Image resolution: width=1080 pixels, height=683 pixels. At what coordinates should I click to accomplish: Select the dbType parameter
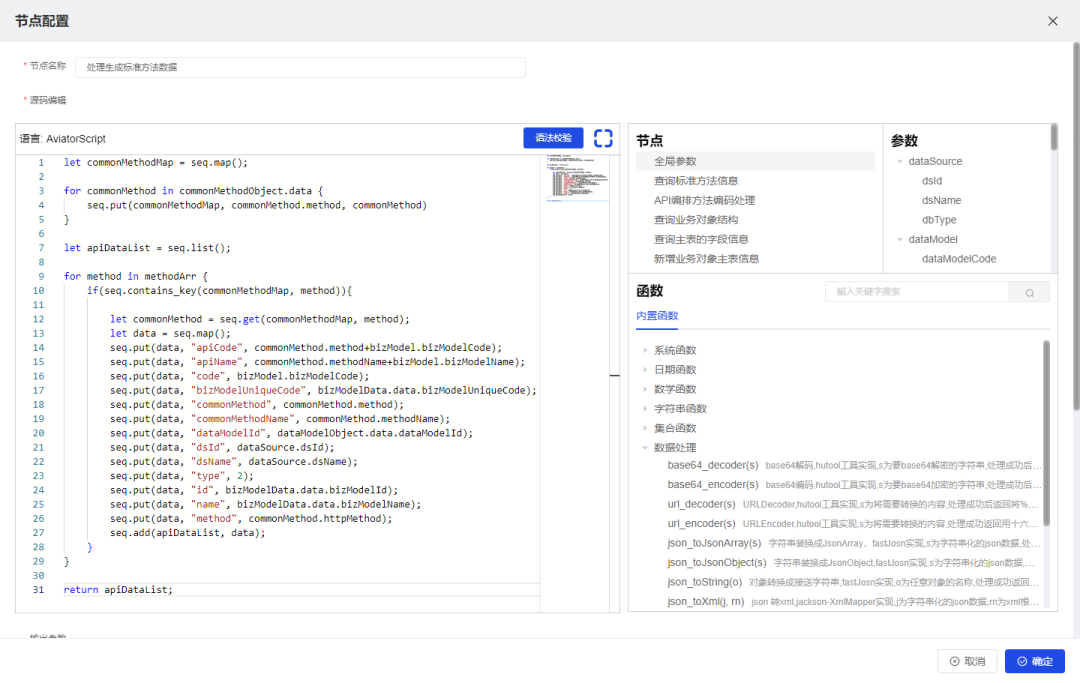click(x=939, y=220)
